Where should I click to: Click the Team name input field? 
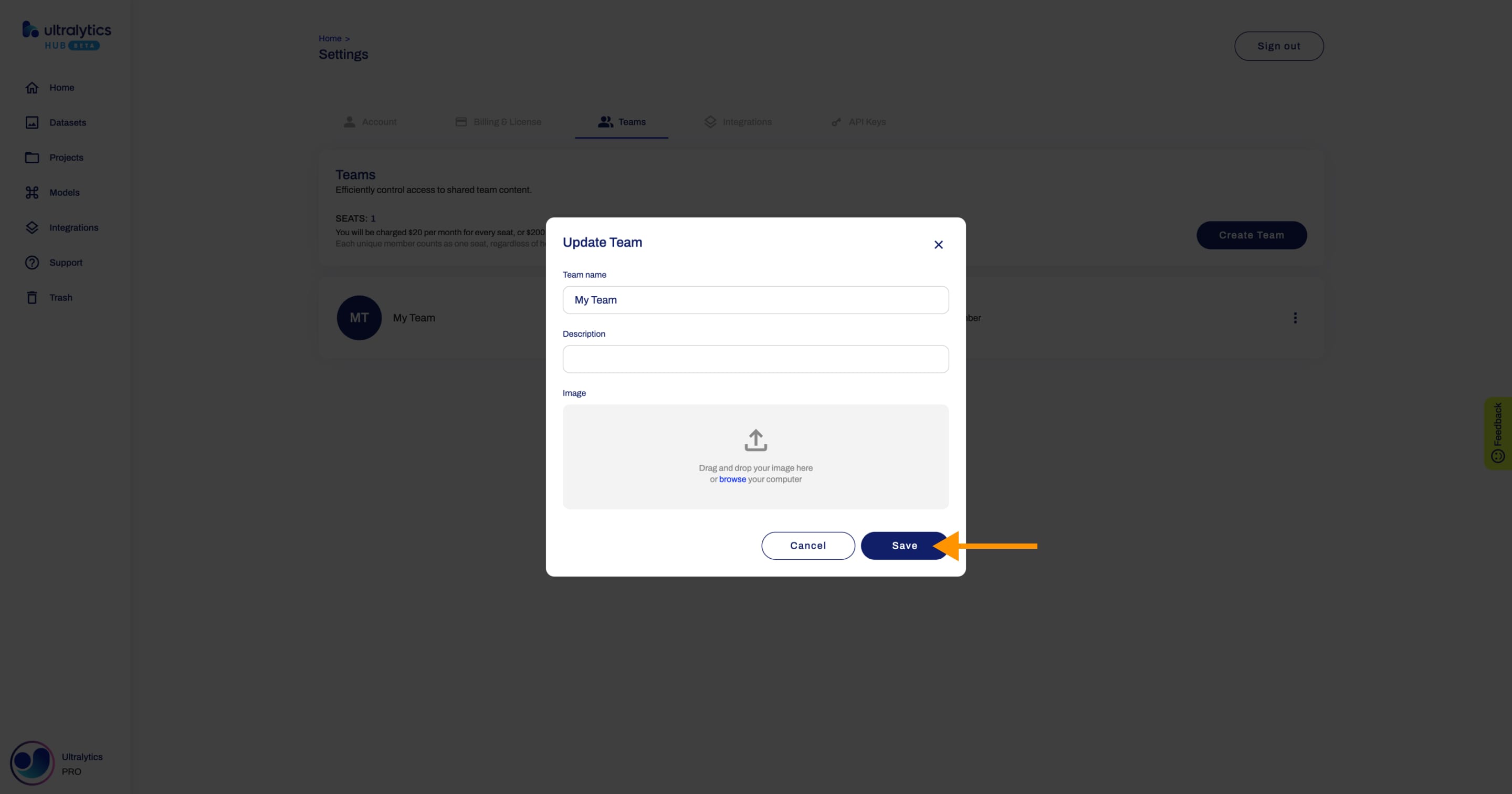tap(755, 300)
